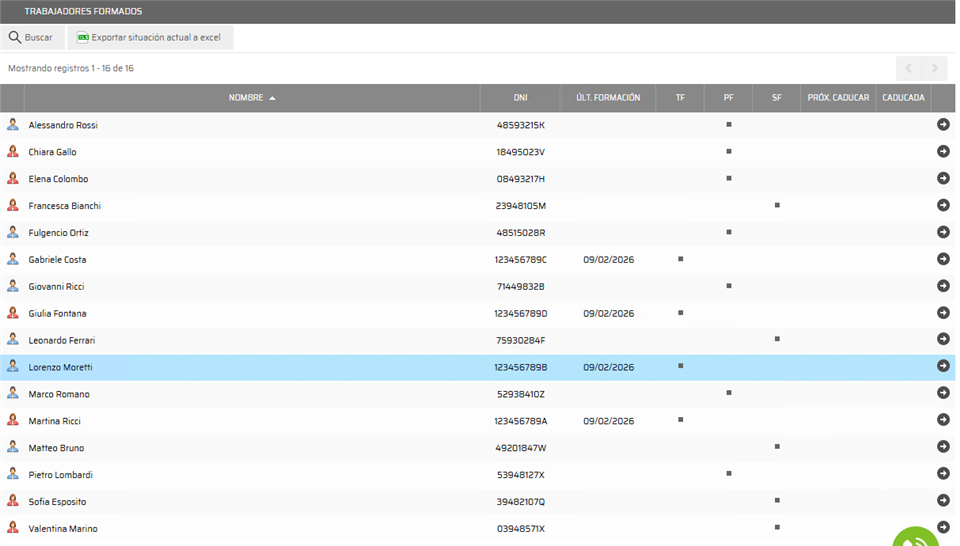Click Gabriele Costa's 09/02/2026 training date
Viewport: 960px width, 546px height.
tap(609, 260)
